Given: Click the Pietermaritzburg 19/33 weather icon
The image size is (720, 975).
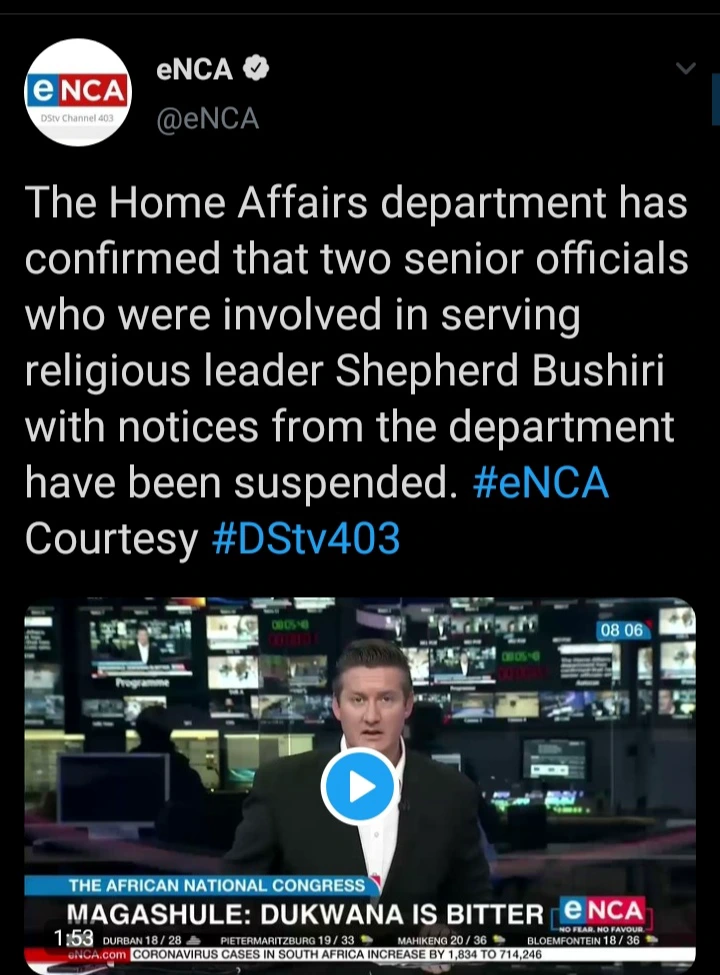Looking at the screenshot, I should point(366,940).
